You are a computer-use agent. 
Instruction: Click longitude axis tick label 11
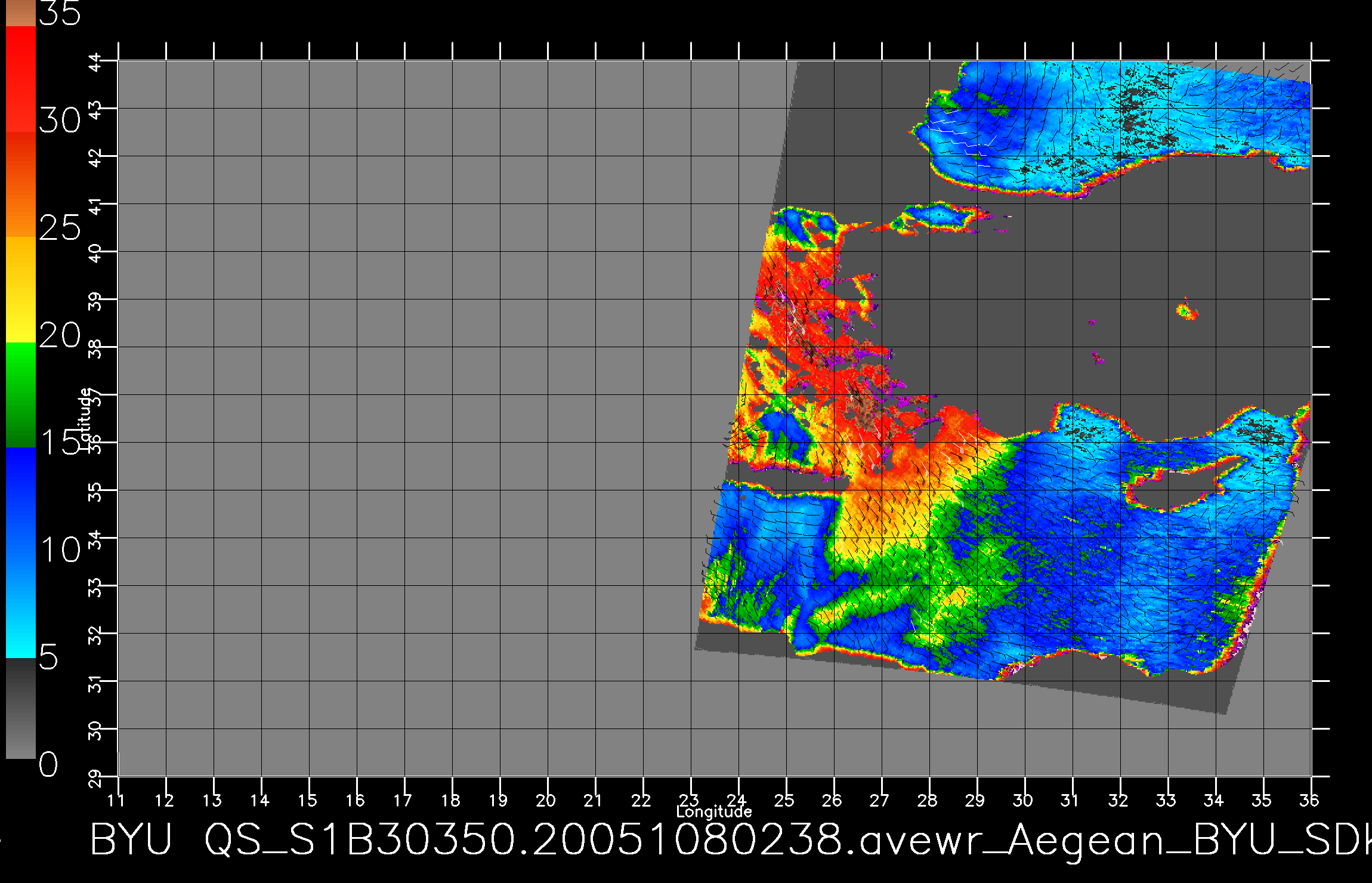click(x=116, y=800)
